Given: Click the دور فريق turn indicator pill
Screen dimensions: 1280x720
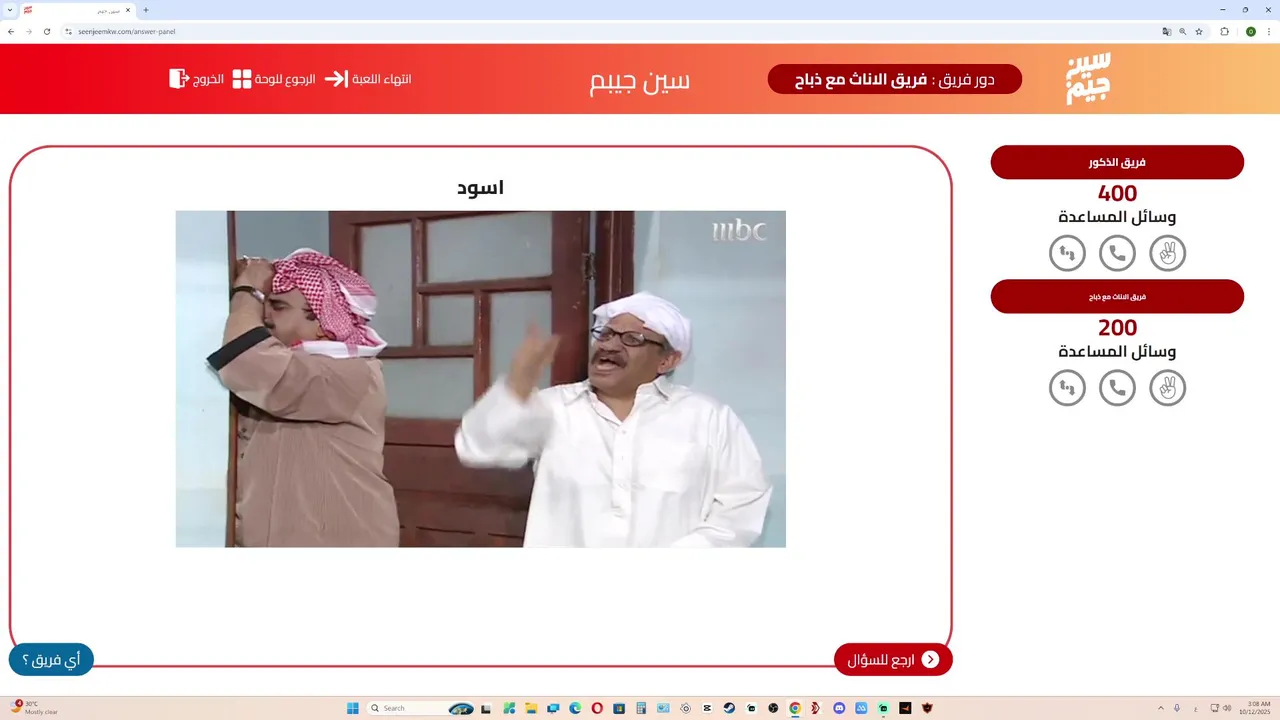Looking at the screenshot, I should click(895, 79).
